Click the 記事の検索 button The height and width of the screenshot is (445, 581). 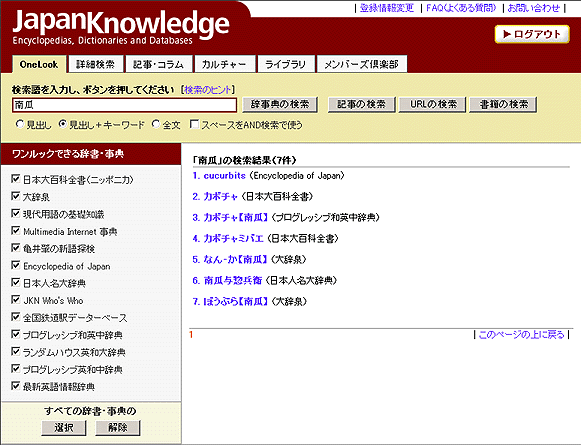(361, 104)
